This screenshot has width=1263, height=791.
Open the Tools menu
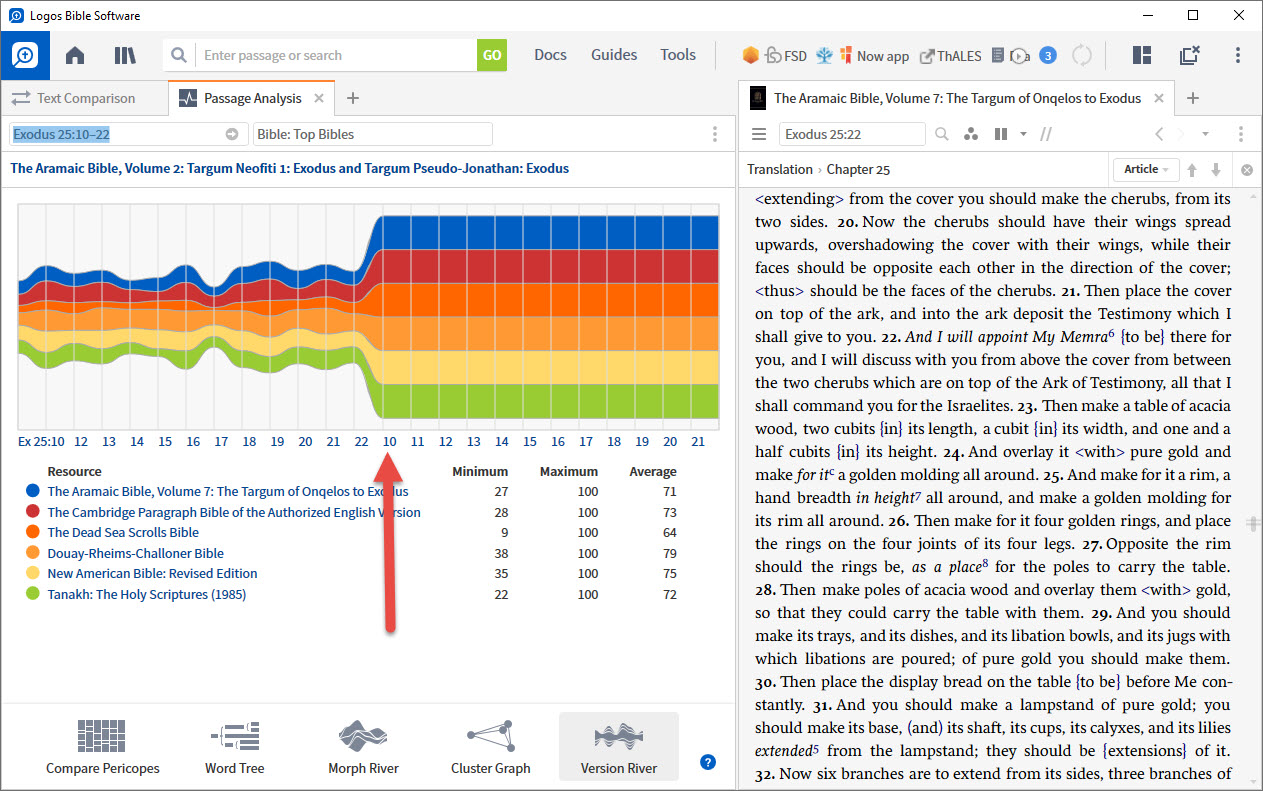pyautogui.click(x=678, y=55)
